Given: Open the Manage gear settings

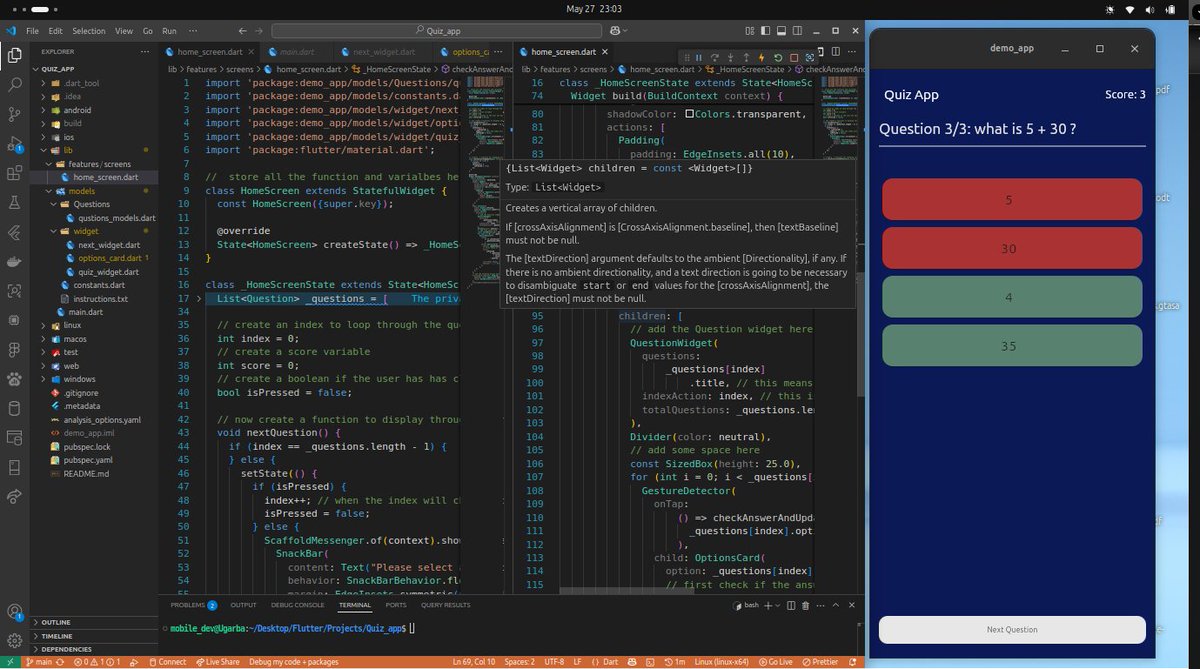Looking at the screenshot, I should click(x=15, y=641).
